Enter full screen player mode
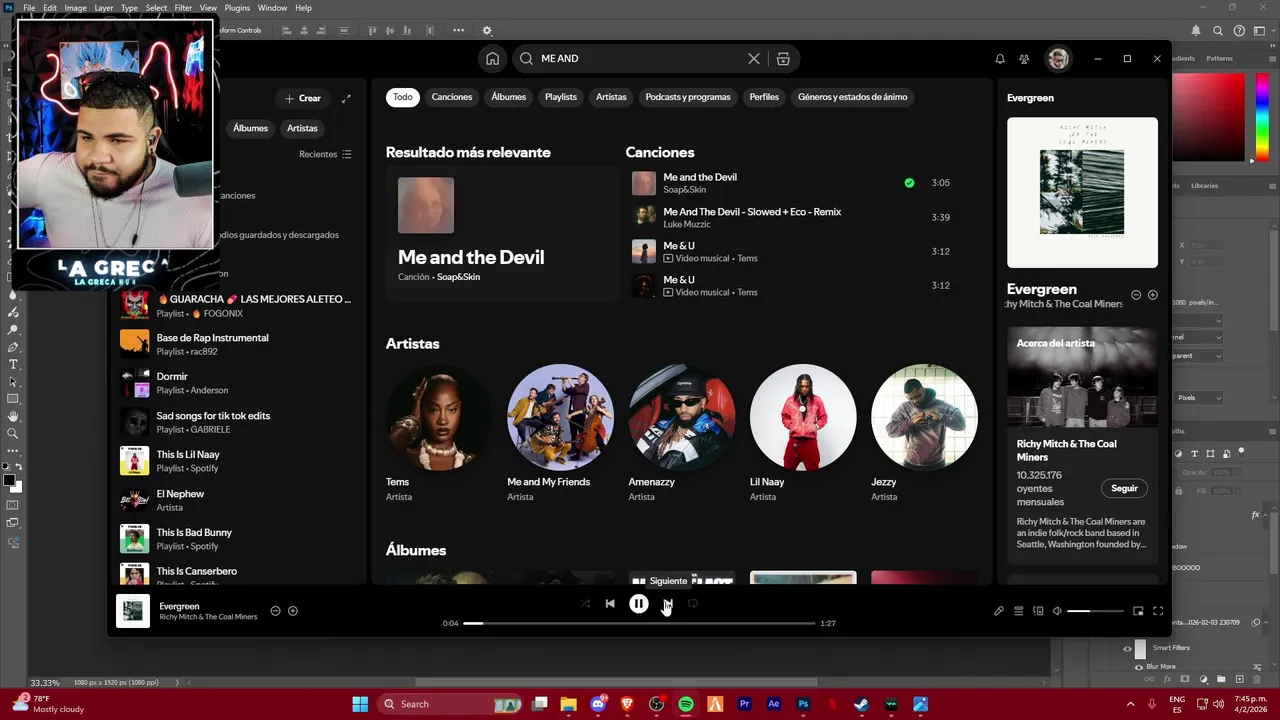 (x=1158, y=611)
